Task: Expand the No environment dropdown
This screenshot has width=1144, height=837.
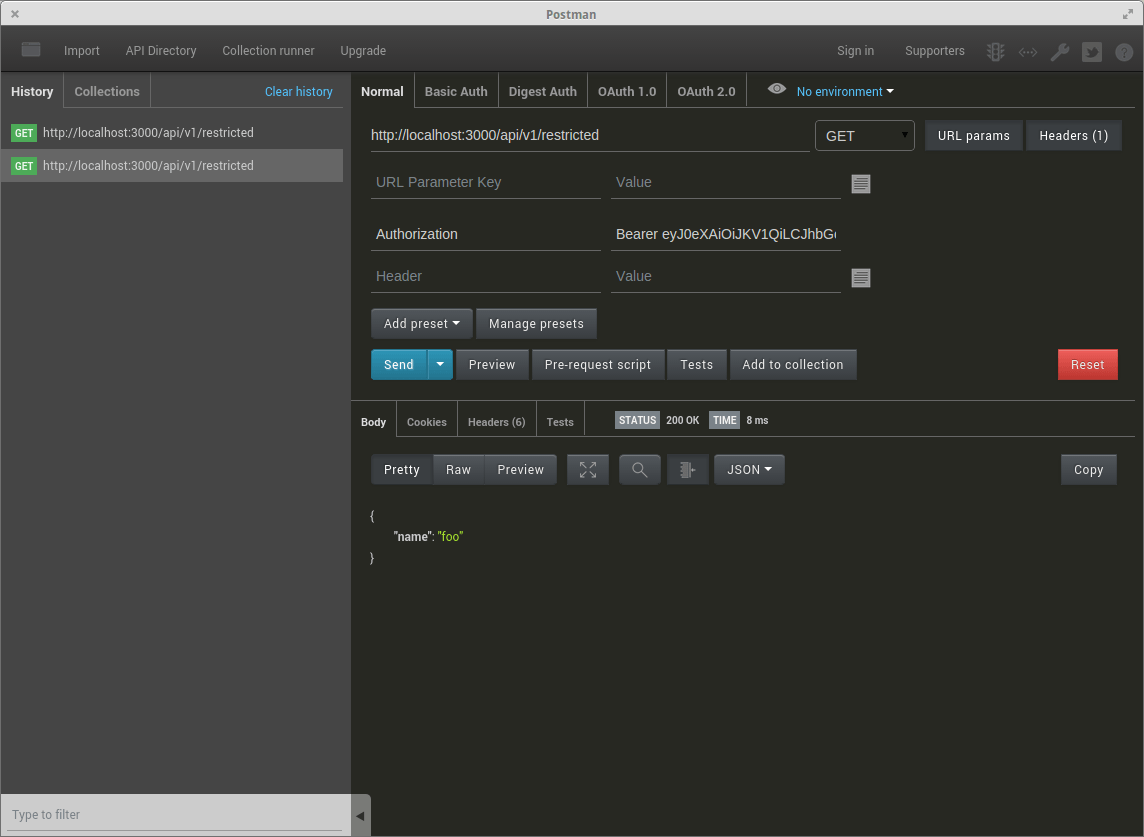Action: tap(845, 92)
